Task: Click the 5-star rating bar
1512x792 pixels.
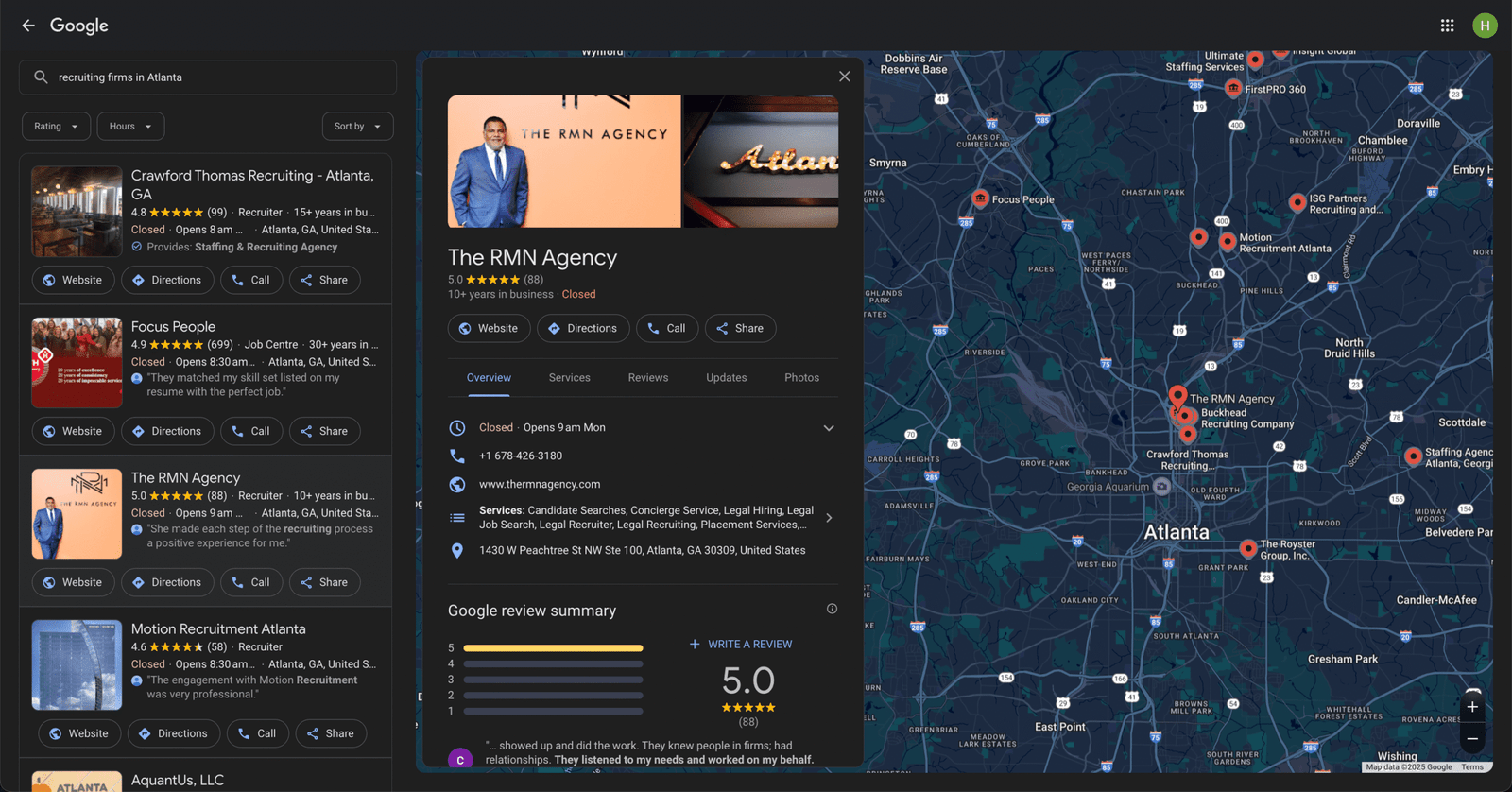Action: coord(553,648)
